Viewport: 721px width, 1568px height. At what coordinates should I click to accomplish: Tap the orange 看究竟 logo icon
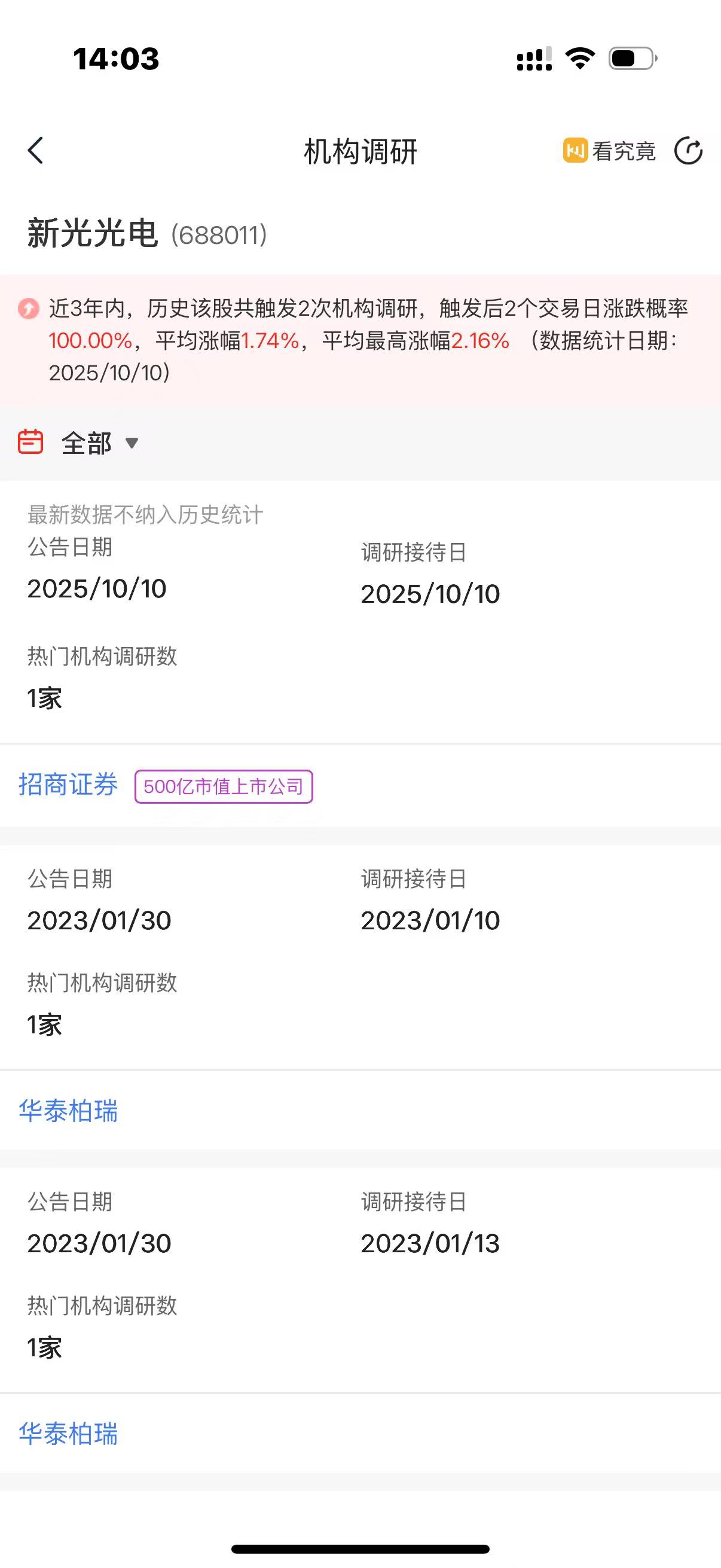(575, 150)
